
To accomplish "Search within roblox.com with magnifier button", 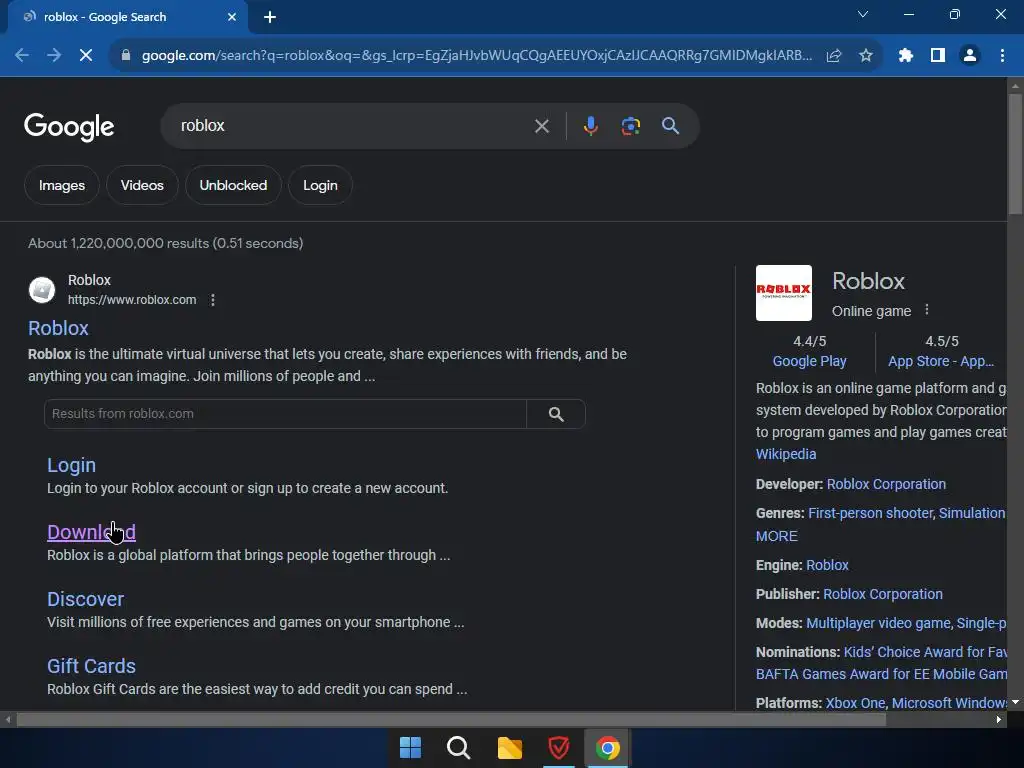I will (556, 414).
